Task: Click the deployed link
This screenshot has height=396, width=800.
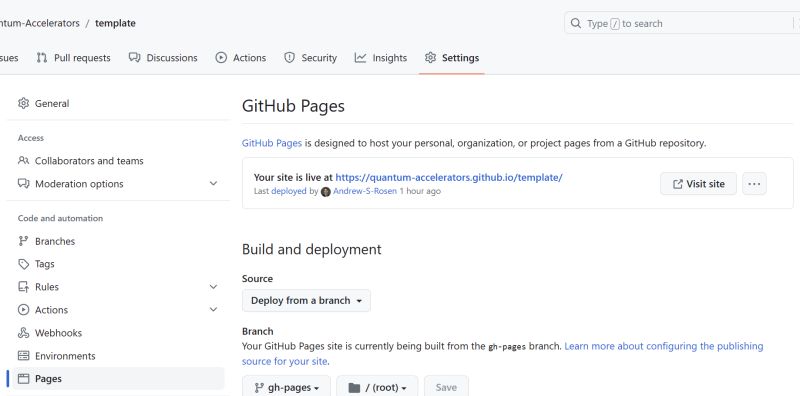Action: click(x=289, y=191)
